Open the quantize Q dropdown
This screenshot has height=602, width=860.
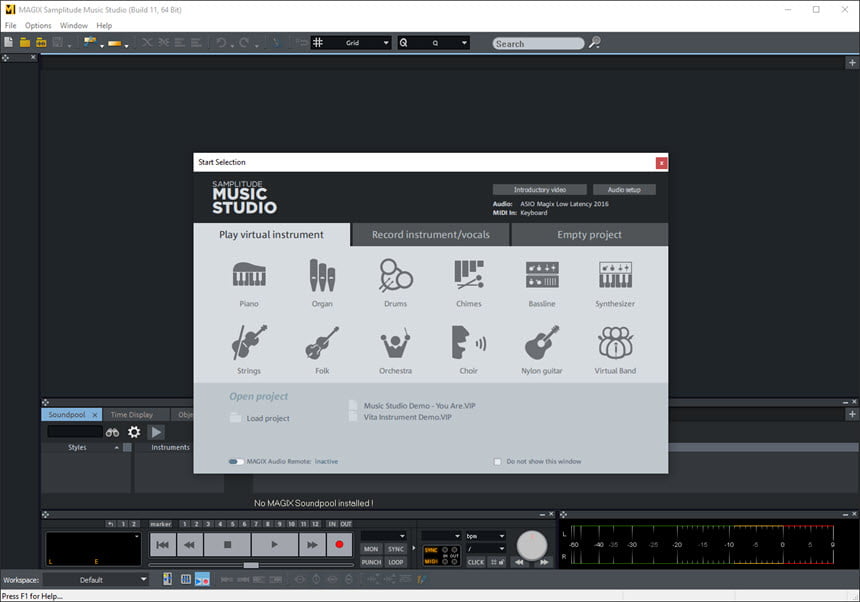tap(434, 43)
